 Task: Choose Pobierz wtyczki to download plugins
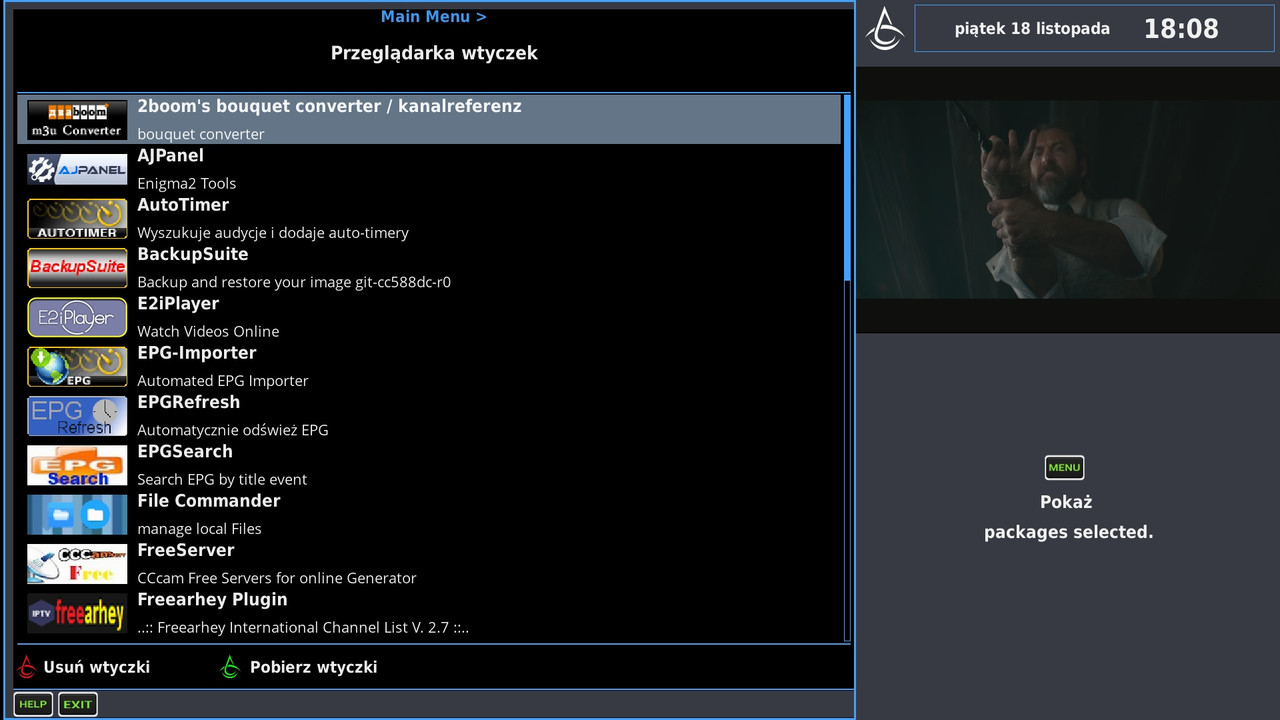313,667
